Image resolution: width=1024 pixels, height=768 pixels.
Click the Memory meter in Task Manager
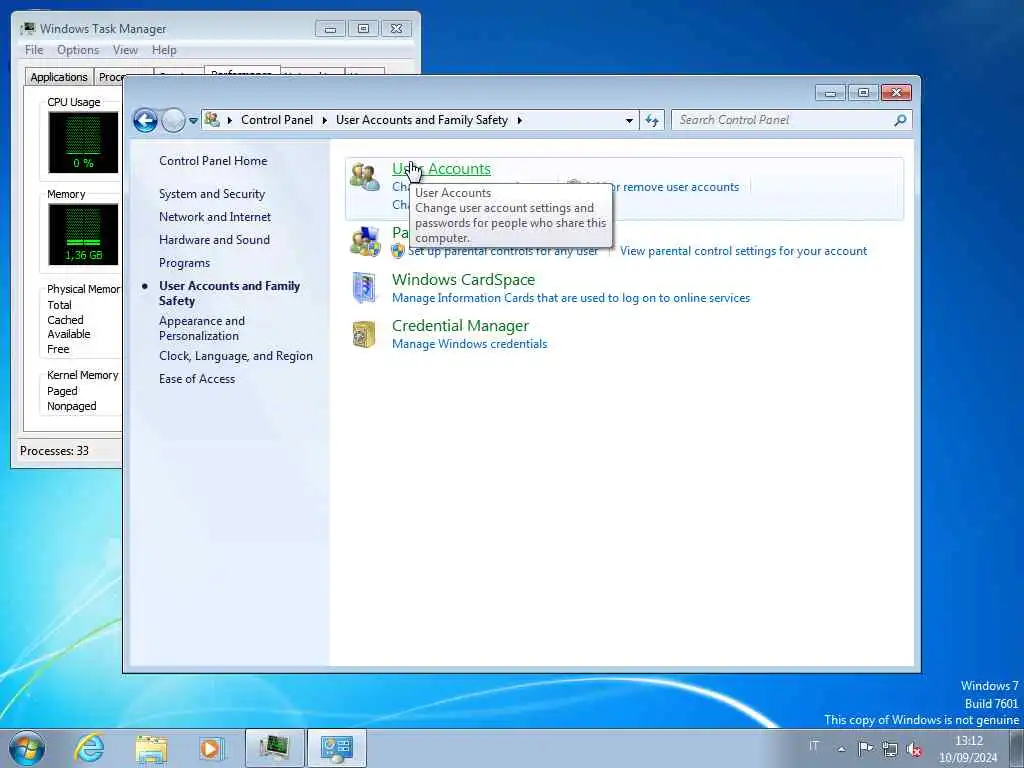pyautogui.click(x=83, y=234)
